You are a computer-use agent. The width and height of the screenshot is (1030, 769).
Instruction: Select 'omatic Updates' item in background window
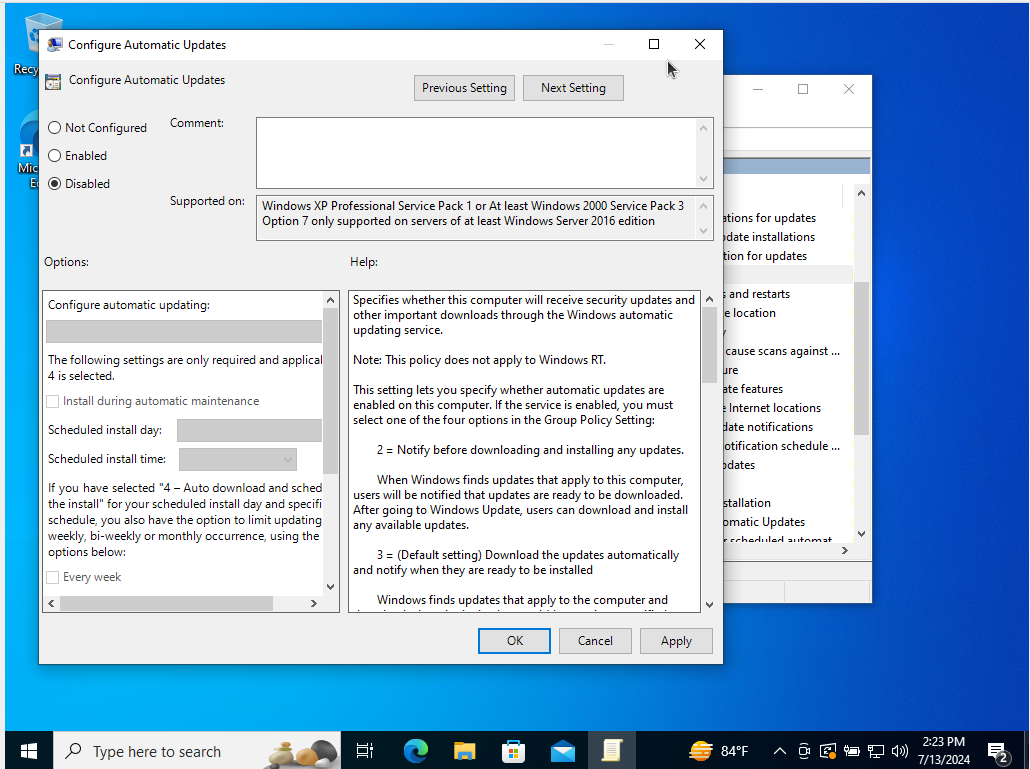[x=765, y=522]
